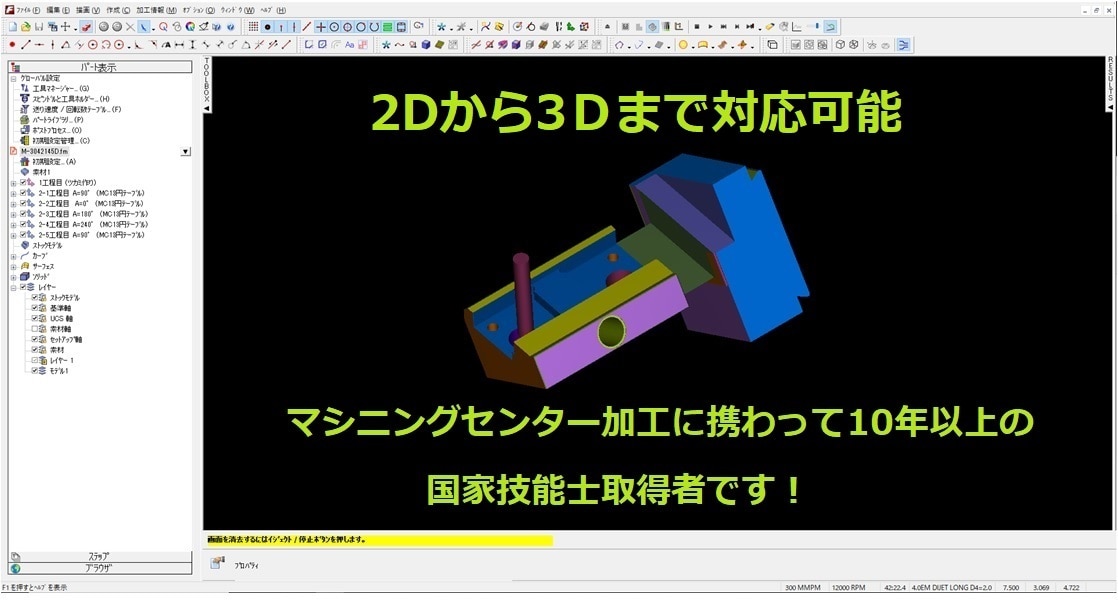Select the red point drawing tool
This screenshot has height=600, width=1118.
point(12,44)
